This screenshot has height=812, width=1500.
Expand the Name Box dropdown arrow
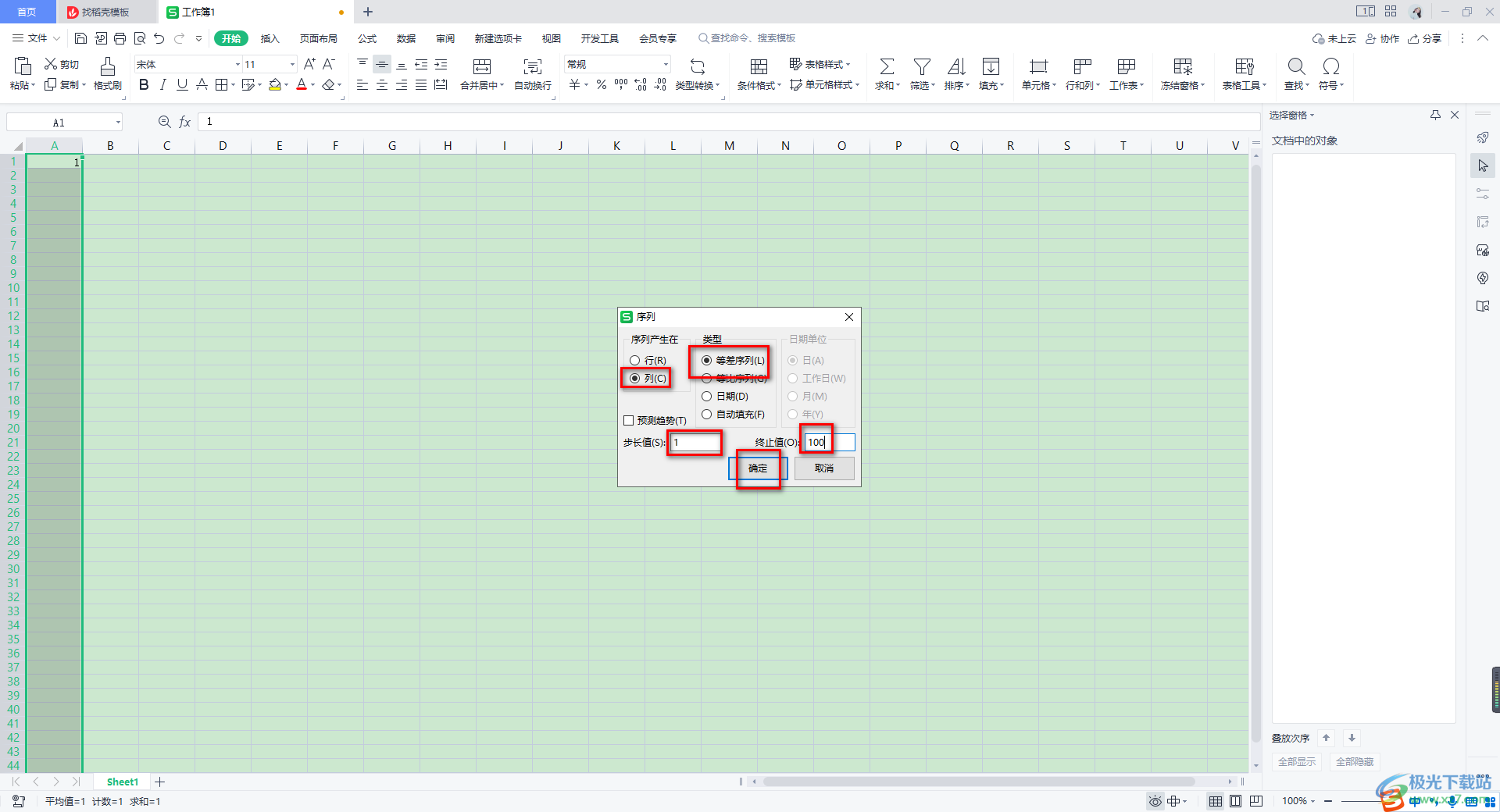tap(118, 122)
